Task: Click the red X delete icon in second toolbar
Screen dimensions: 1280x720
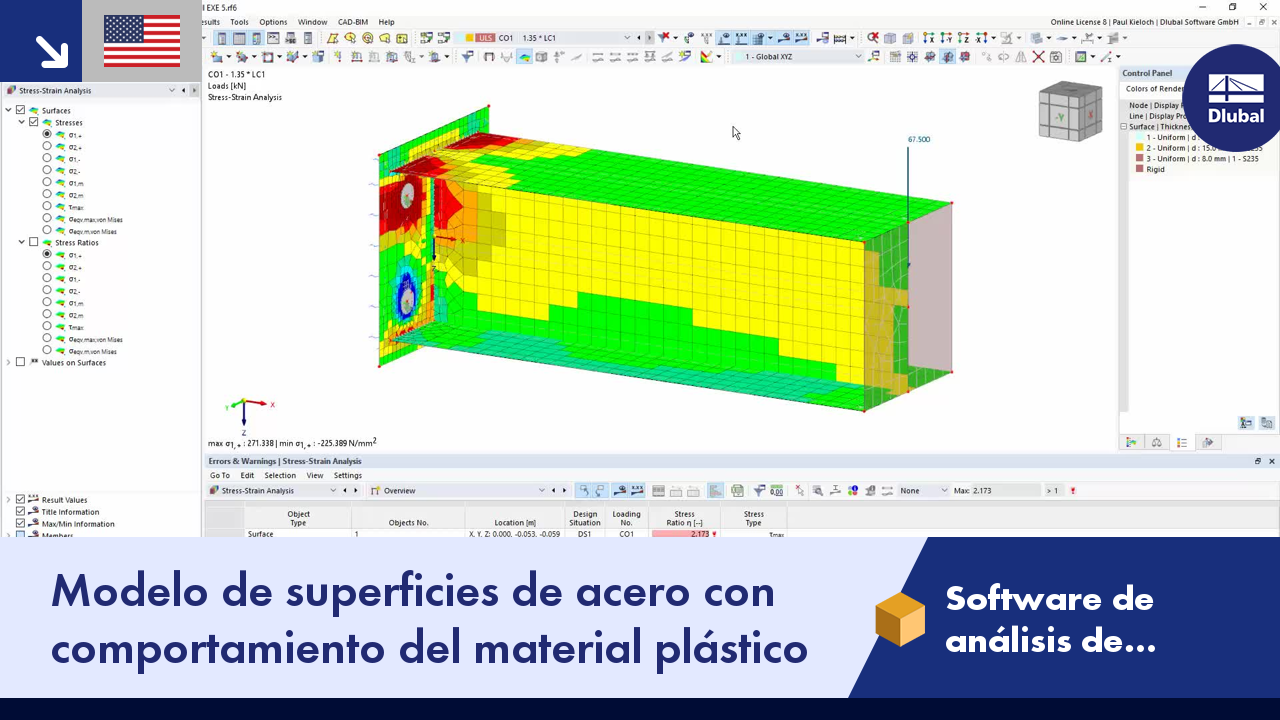Action: click(x=1039, y=57)
